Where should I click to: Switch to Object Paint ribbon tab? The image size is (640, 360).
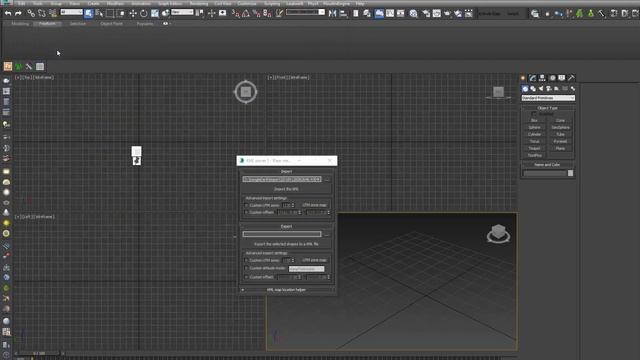coord(111,24)
